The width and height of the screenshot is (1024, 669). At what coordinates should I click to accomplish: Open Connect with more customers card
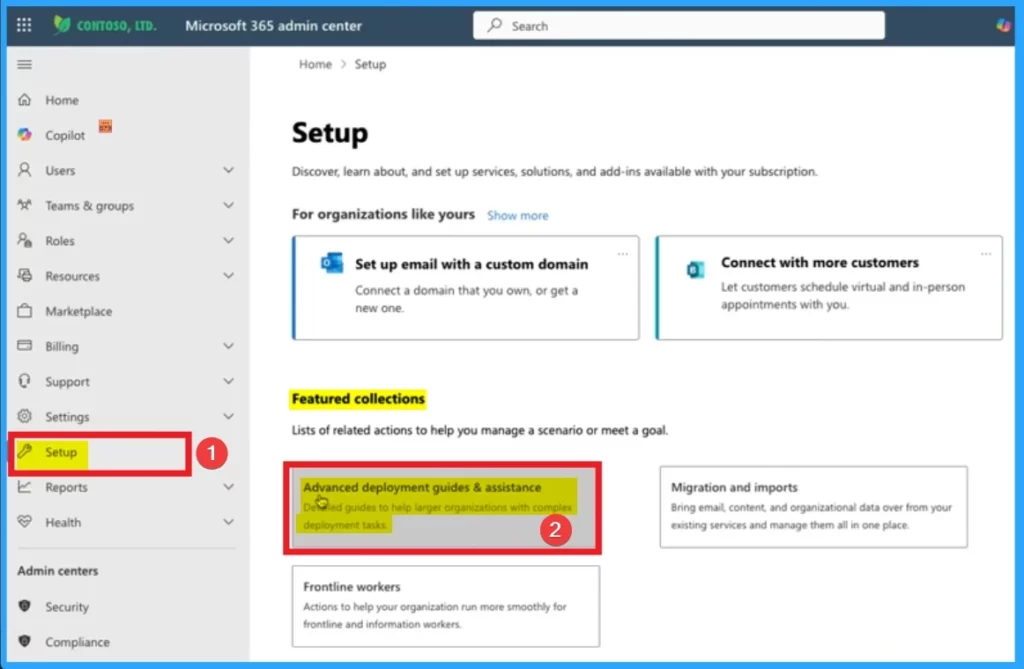point(829,287)
